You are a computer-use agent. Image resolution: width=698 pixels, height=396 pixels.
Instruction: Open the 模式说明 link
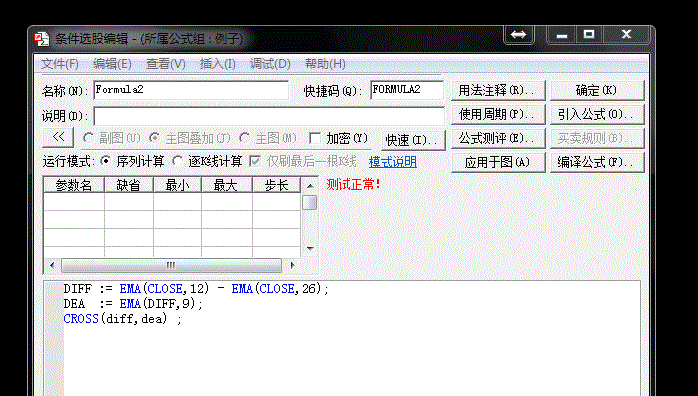[x=393, y=162]
